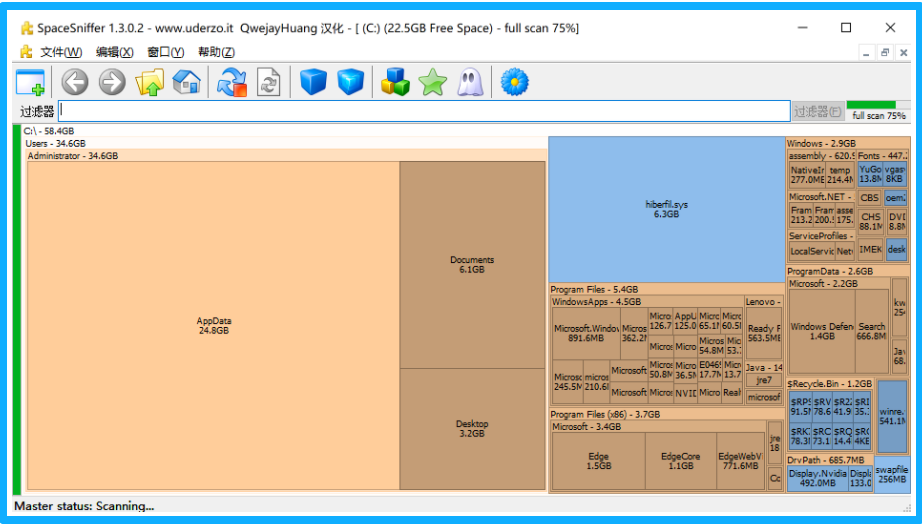Click the 'WindowsApps - 4.5GB' header

click(596, 302)
